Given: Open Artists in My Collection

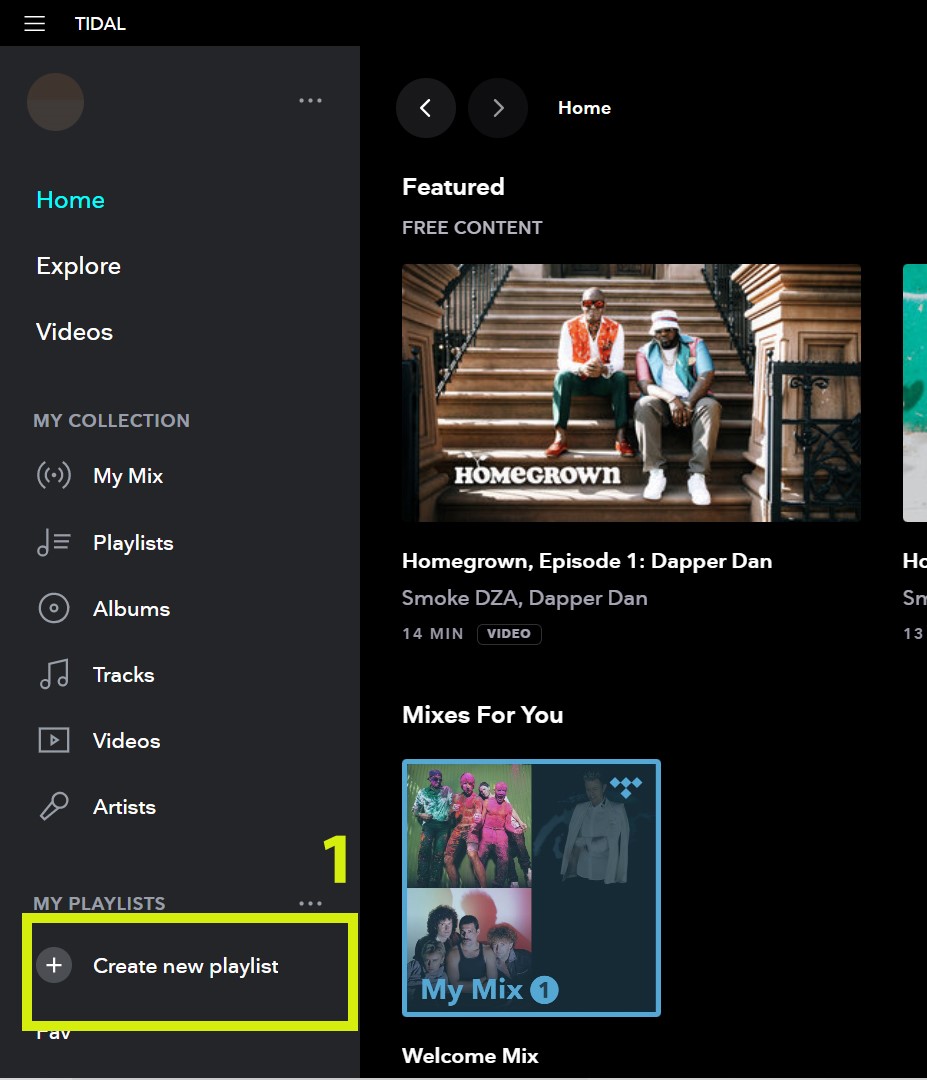Looking at the screenshot, I should click(x=124, y=807).
